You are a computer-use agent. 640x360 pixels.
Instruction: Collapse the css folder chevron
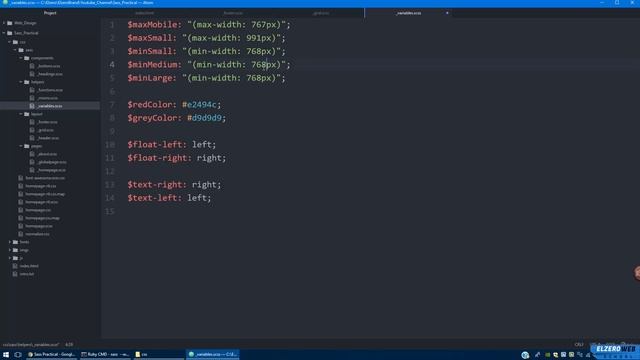[x=10, y=42]
